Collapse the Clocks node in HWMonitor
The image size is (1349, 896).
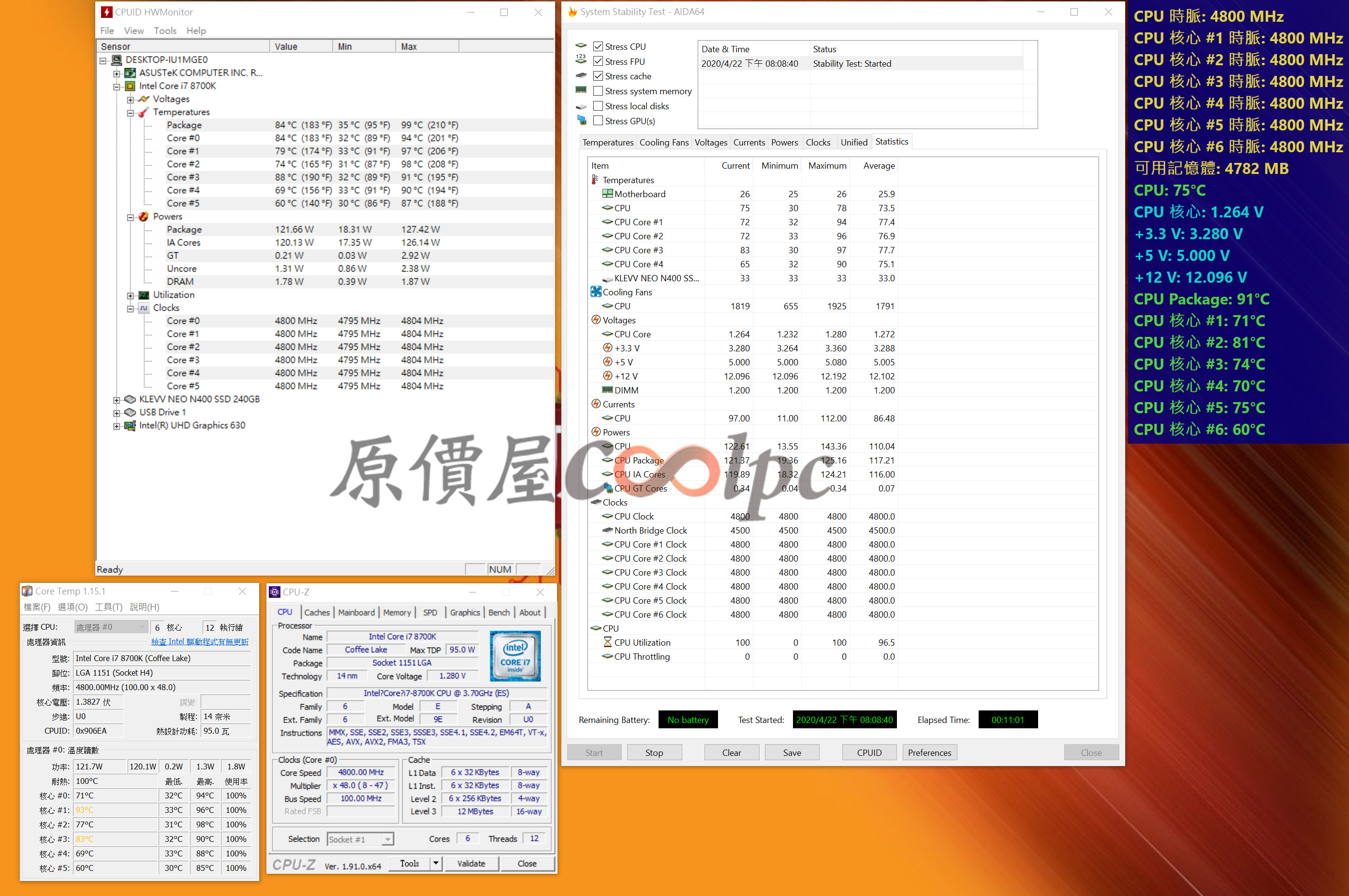click(131, 308)
